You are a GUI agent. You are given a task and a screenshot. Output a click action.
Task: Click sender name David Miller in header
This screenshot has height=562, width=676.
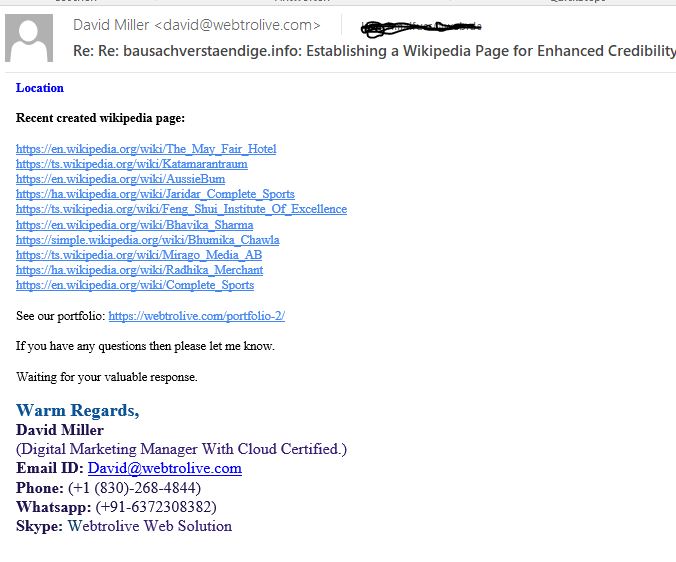tap(111, 25)
